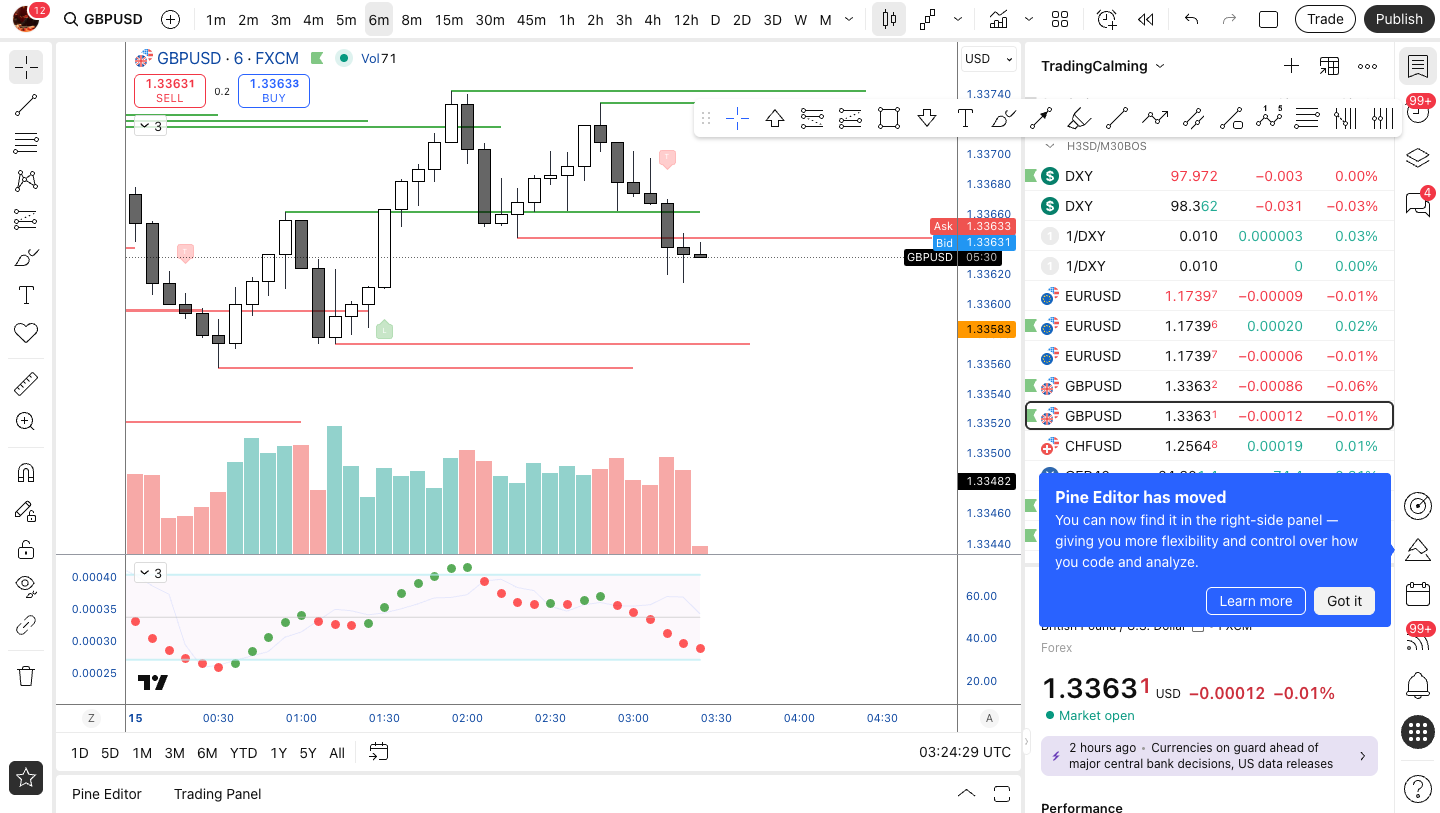Open the forecasting and measurement tools
Screen dimensions: 1440x813
(26, 219)
